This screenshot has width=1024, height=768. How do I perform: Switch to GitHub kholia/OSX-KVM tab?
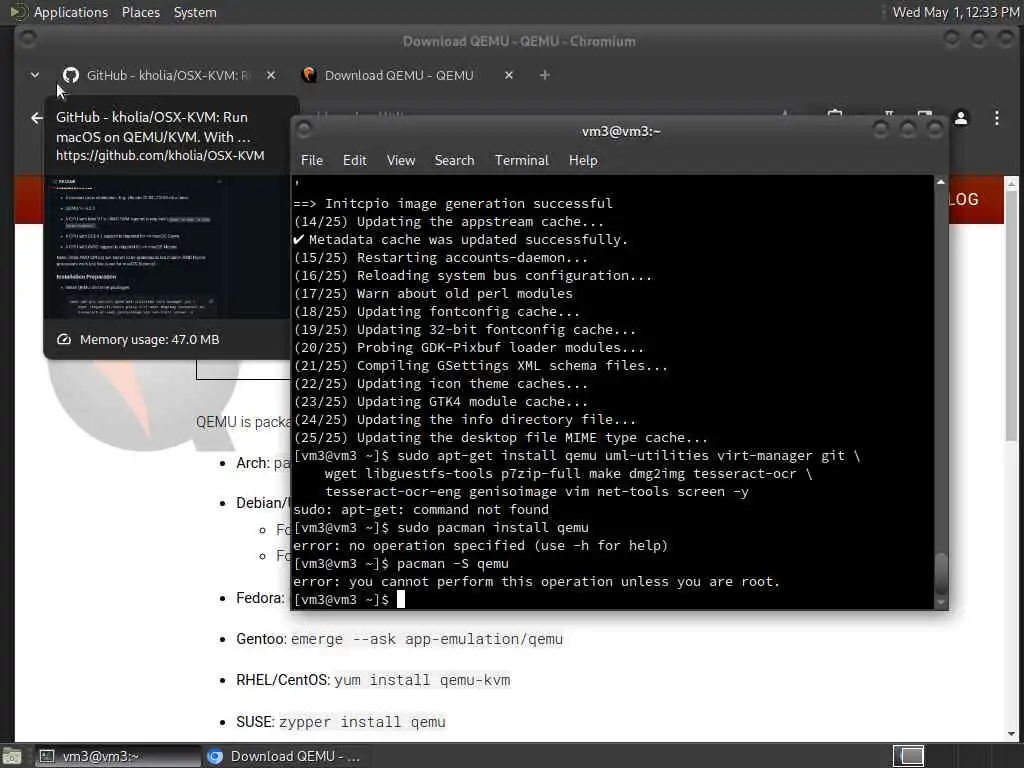click(x=168, y=75)
